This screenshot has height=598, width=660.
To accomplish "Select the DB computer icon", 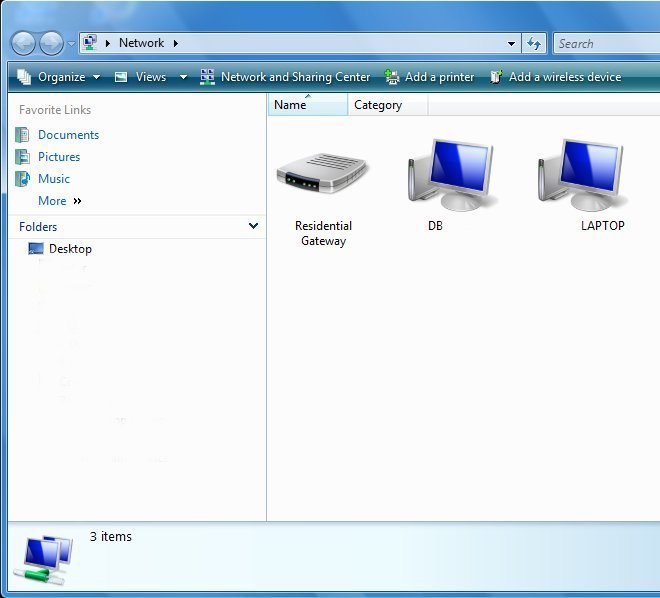I will pyautogui.click(x=452, y=175).
